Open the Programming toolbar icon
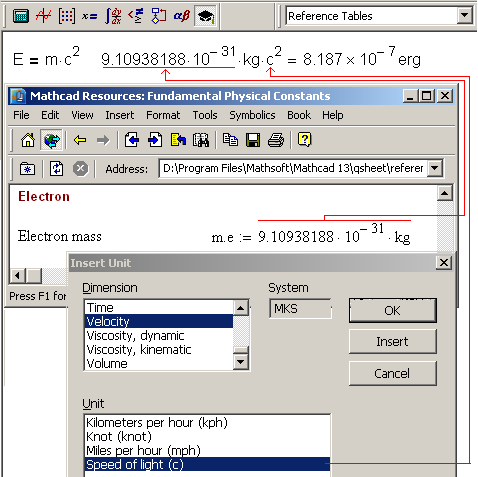Viewport: 478px width, 477px height. [x=159, y=16]
